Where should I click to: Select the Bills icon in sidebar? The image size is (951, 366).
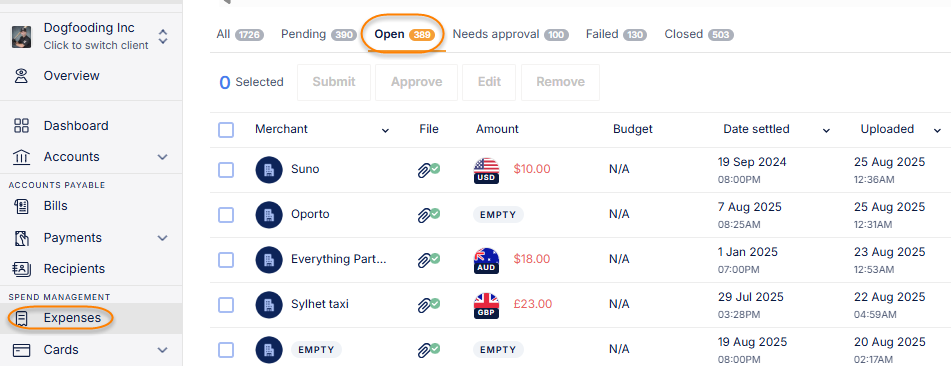point(21,206)
